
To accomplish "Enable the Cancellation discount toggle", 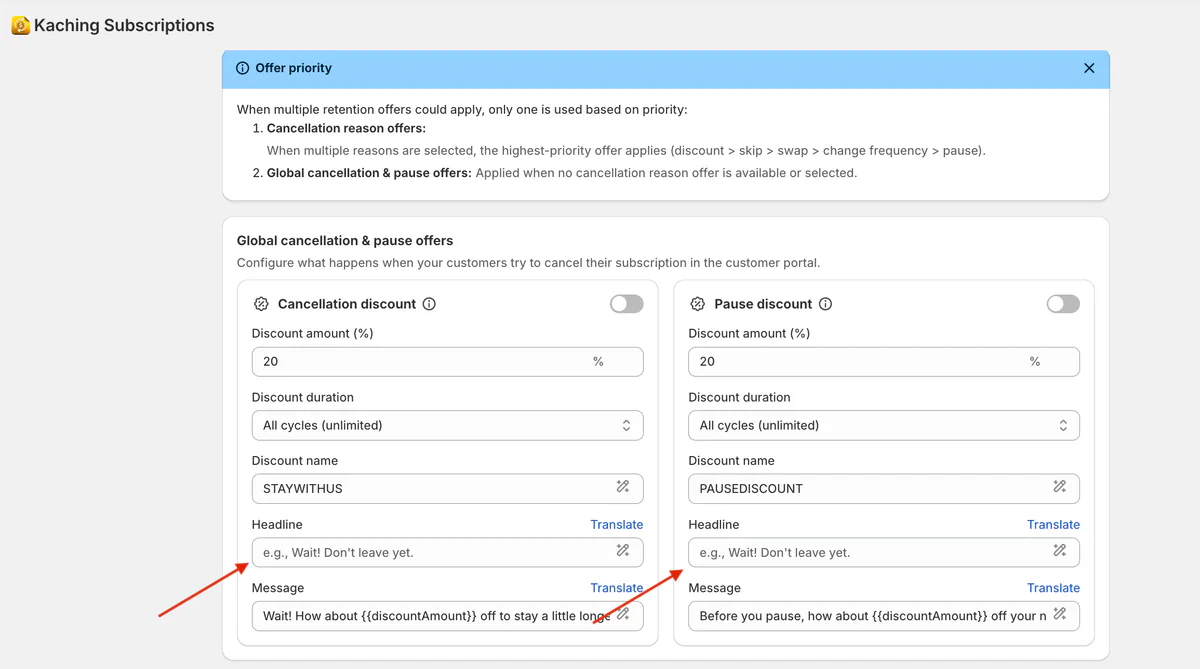I will point(627,304).
